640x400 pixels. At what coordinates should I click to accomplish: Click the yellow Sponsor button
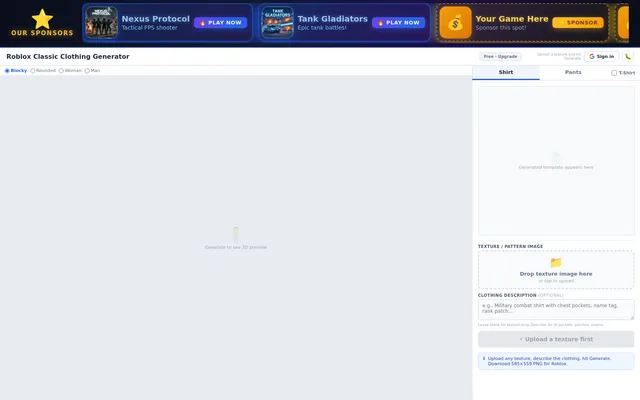click(x=578, y=22)
